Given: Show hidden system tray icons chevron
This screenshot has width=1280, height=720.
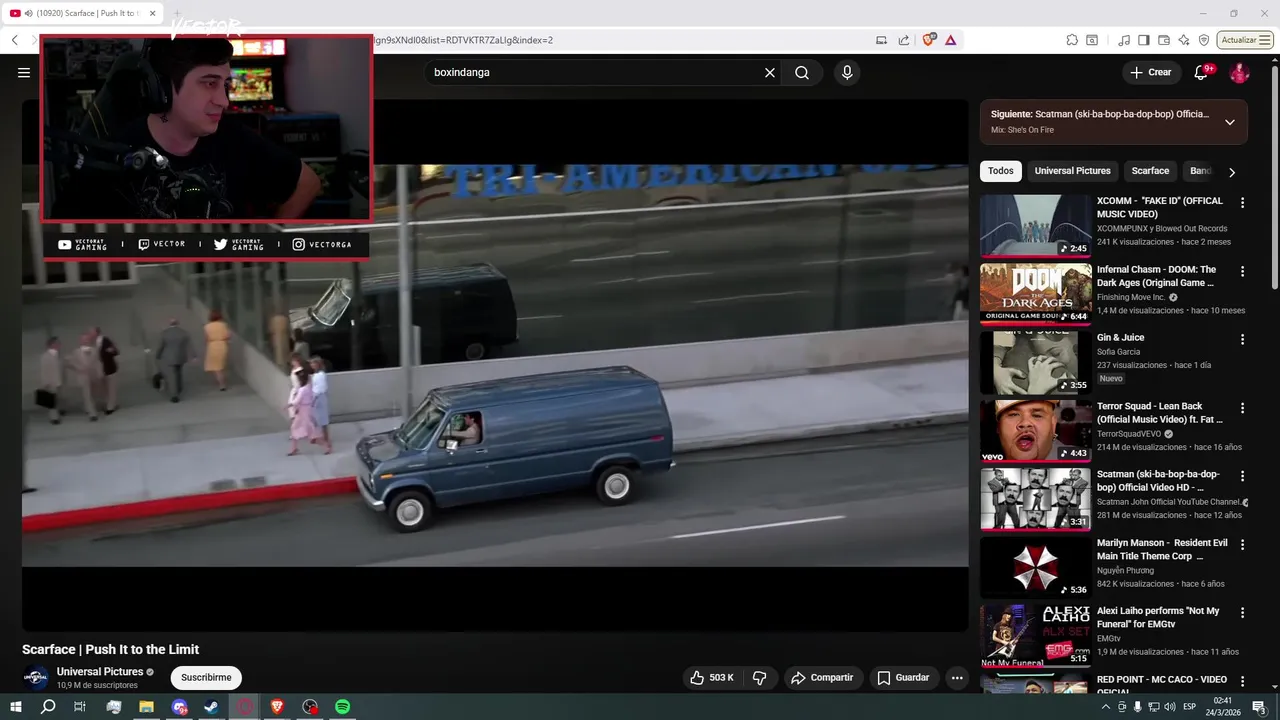Looking at the screenshot, I should point(1105,707).
